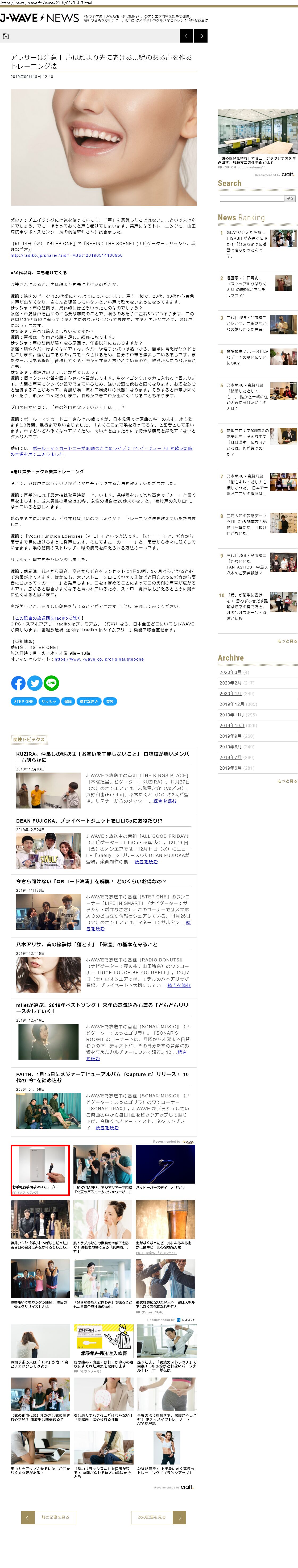Open the 2019年12月 archive link

coord(231,704)
